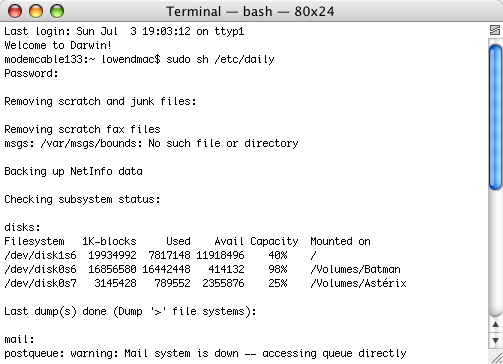Click the 'Used' column header
This screenshot has width=503, height=364.
click(x=178, y=241)
